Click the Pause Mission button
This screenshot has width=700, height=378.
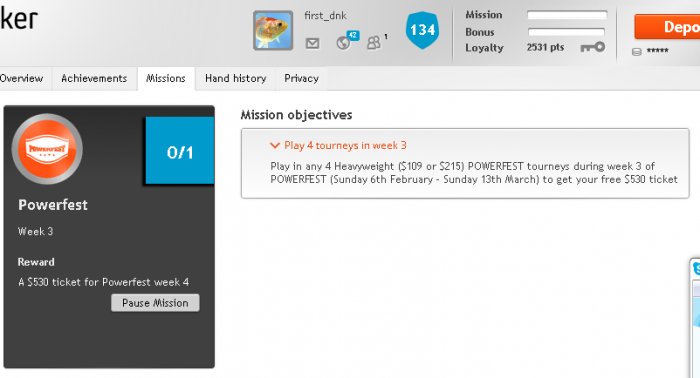coord(155,303)
